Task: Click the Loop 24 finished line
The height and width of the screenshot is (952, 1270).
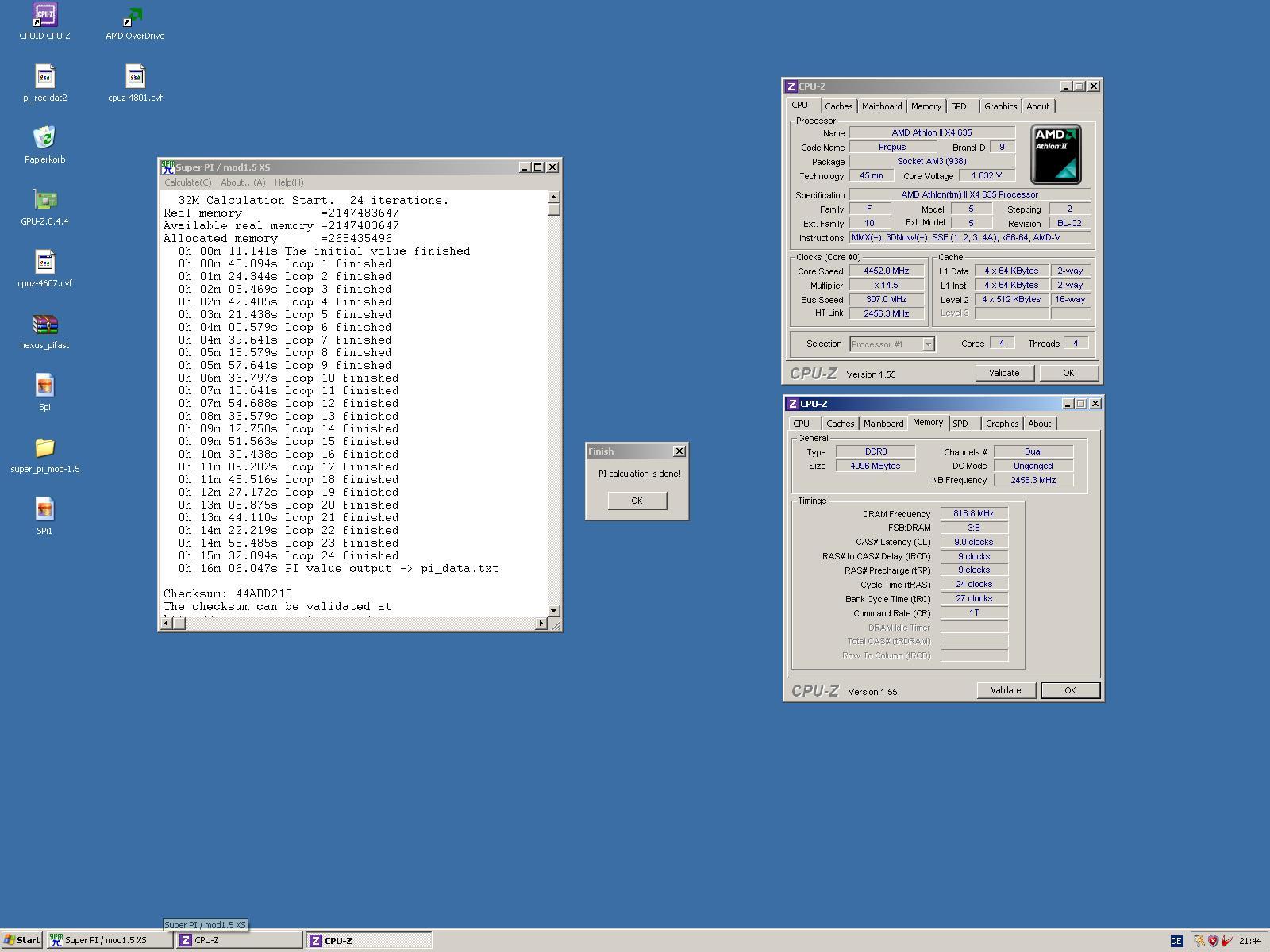Action: [x=289, y=555]
